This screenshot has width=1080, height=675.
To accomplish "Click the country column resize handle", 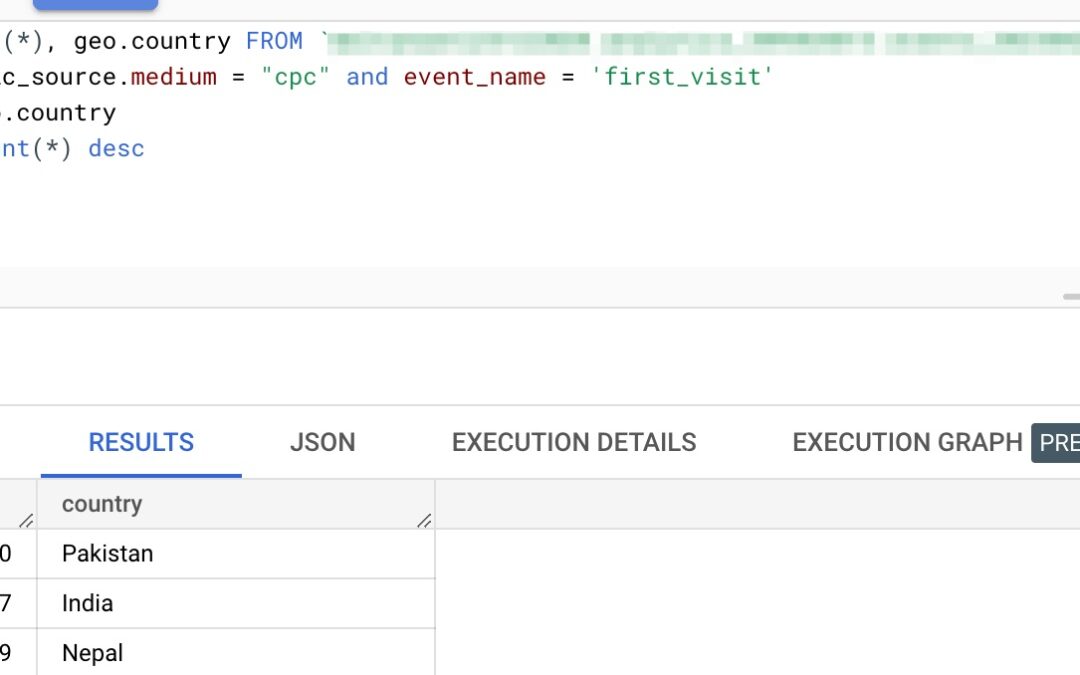I will (424, 521).
